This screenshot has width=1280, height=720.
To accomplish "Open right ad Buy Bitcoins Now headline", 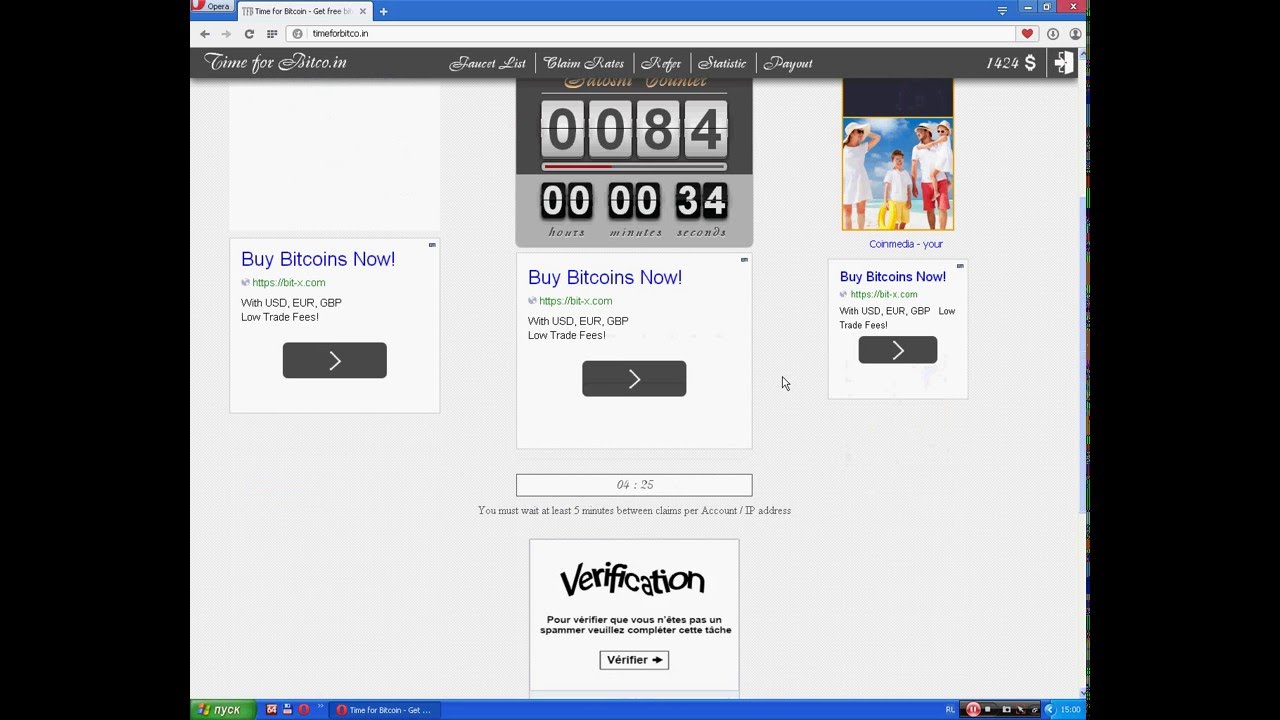I will [x=893, y=277].
